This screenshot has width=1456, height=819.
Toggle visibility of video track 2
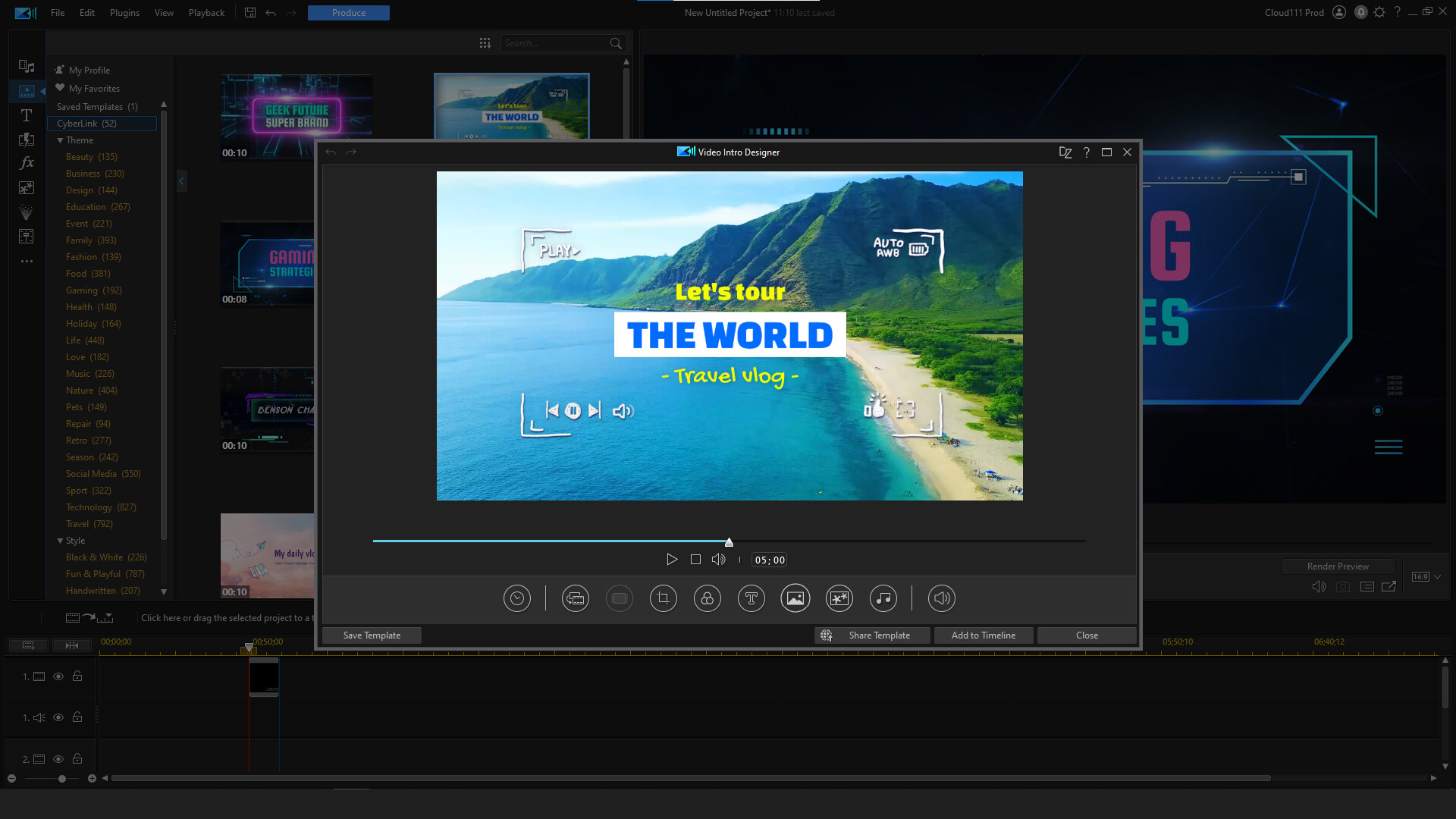point(58,758)
